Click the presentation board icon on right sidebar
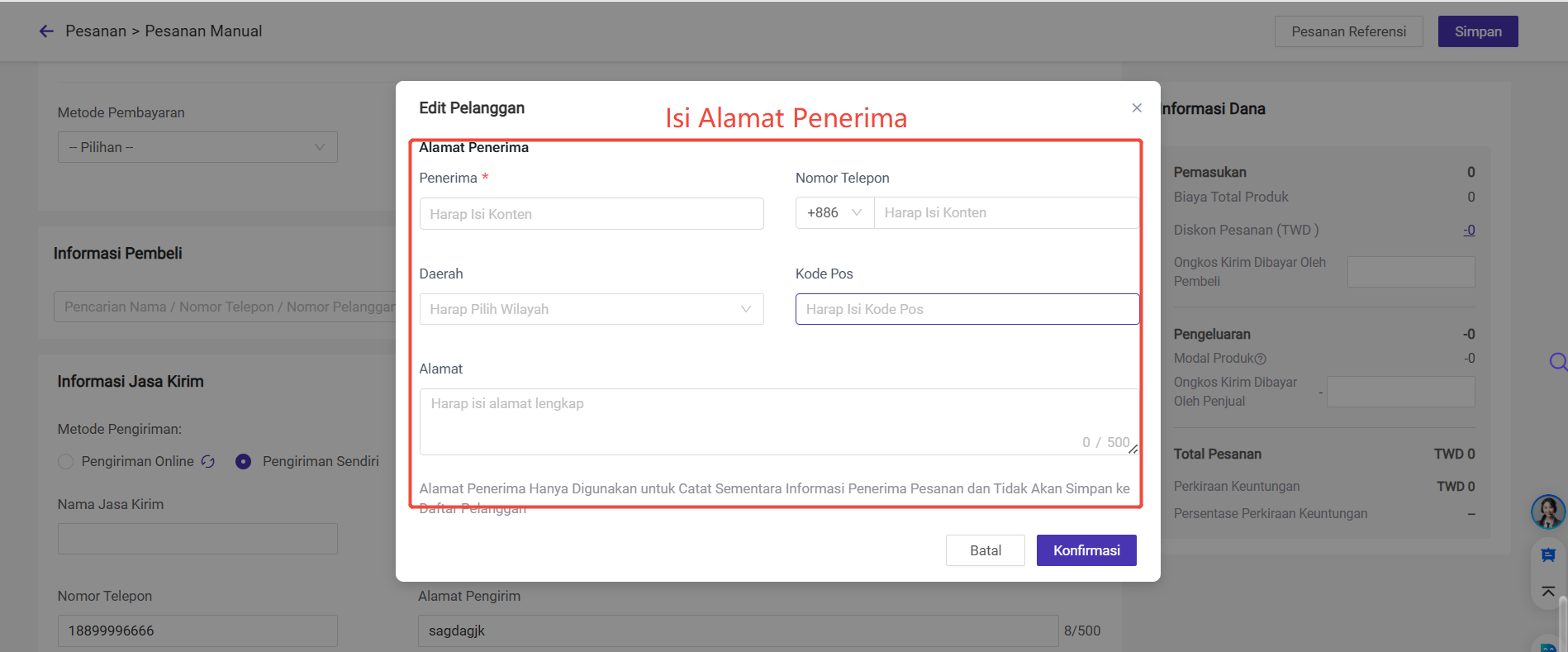This screenshot has width=1568, height=652. click(1548, 555)
